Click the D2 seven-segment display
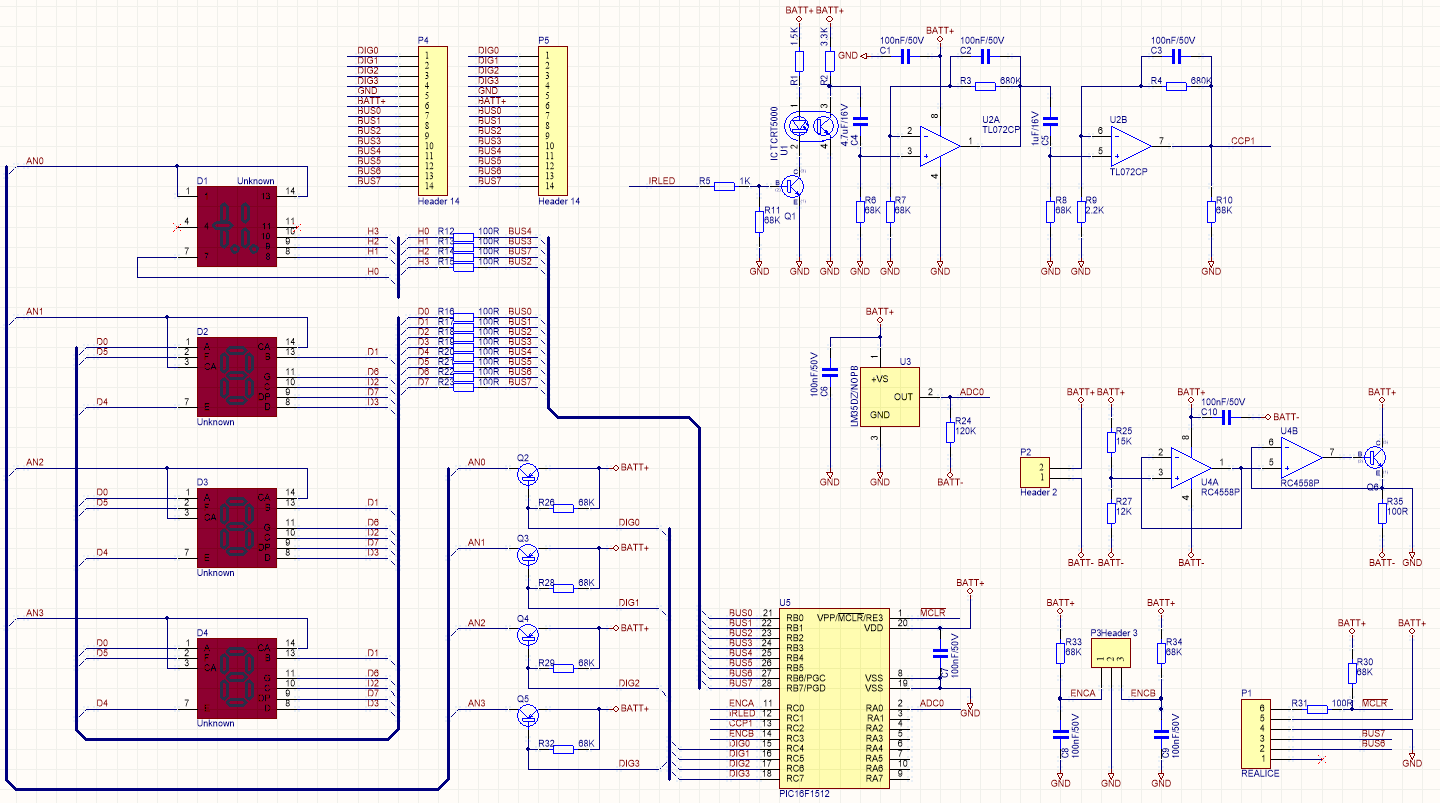The width and height of the screenshot is (1440, 803). (235, 377)
